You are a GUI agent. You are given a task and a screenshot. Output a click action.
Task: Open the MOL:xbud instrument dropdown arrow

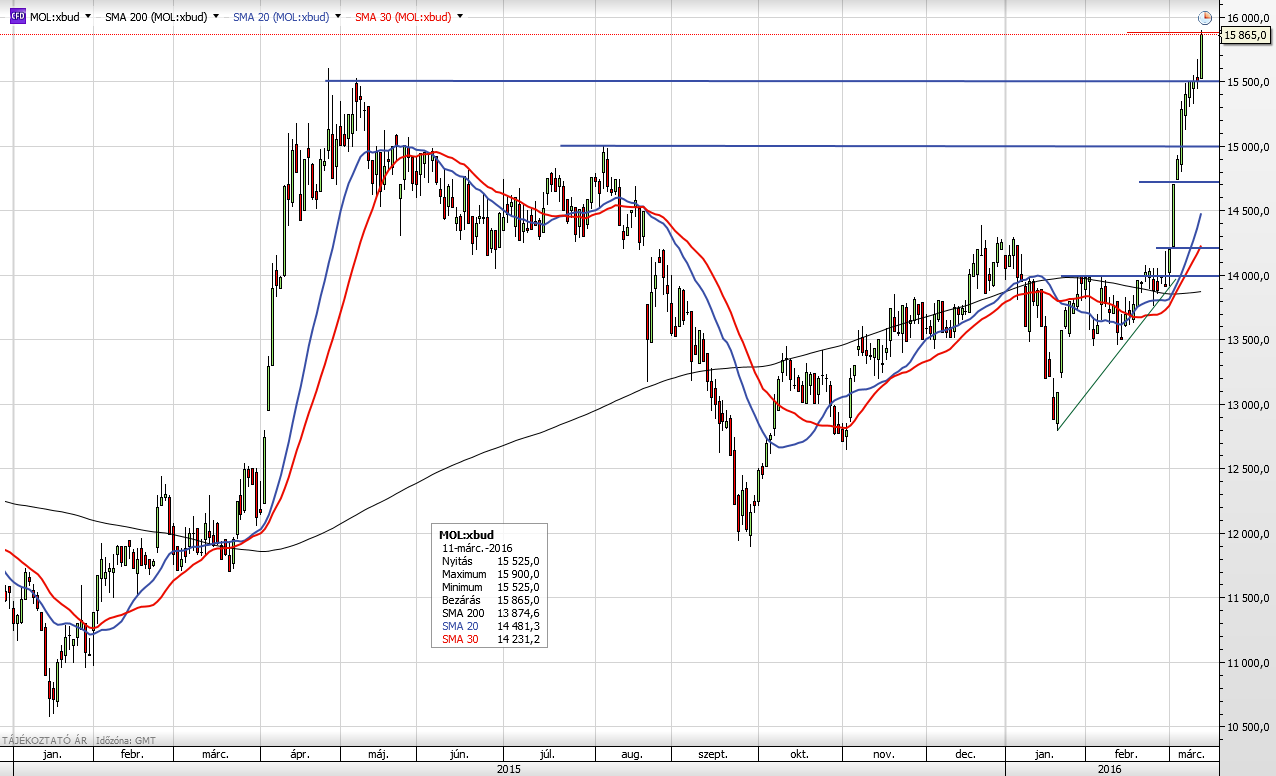(x=88, y=17)
